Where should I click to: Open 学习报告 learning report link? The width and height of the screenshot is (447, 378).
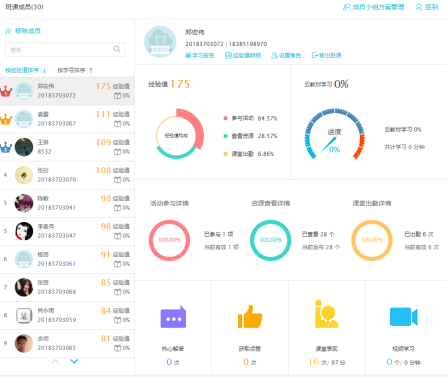click(200, 55)
